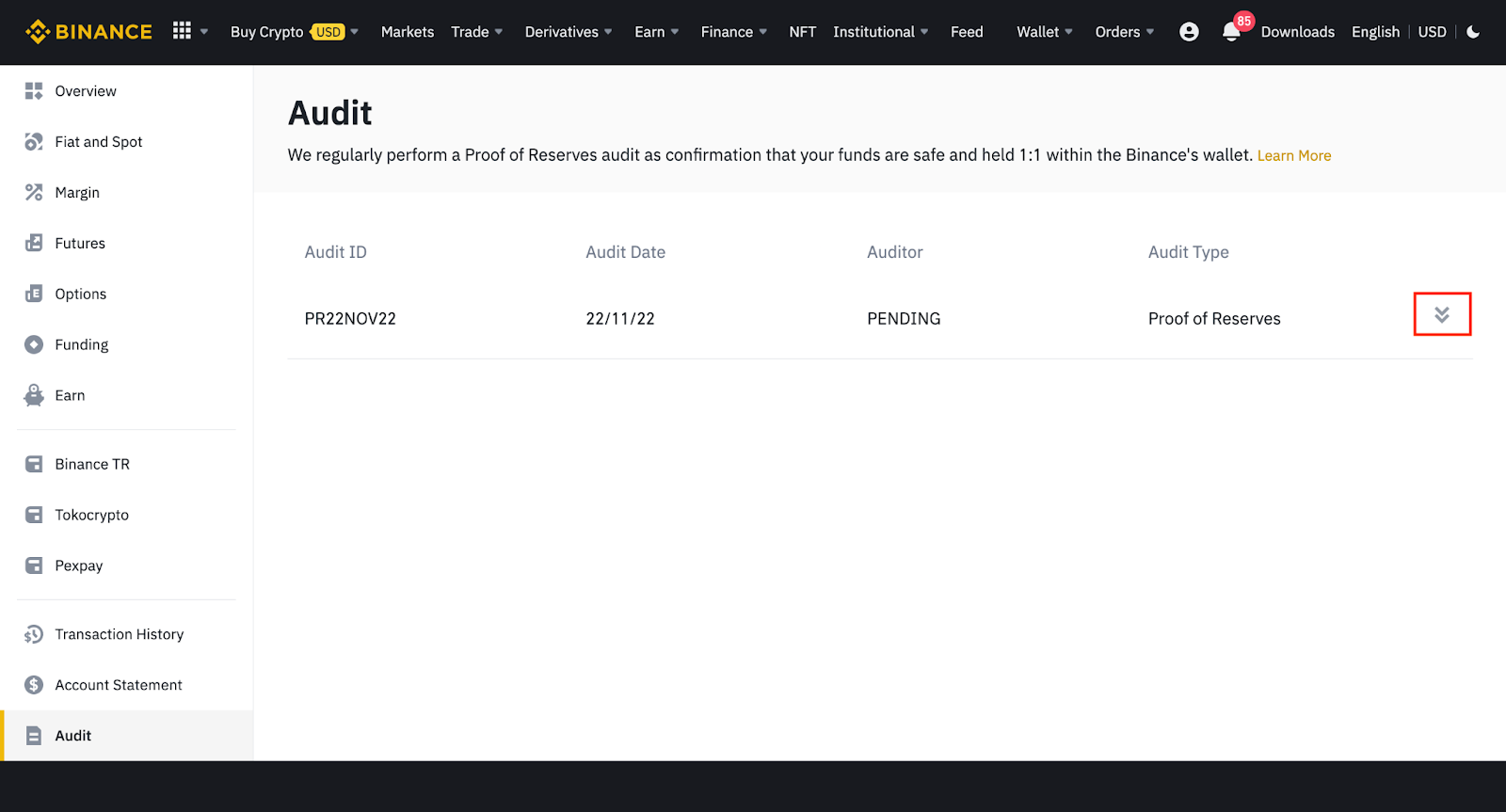Image resolution: width=1506 pixels, height=812 pixels.
Task: Open the Downloads link
Action: (1297, 32)
